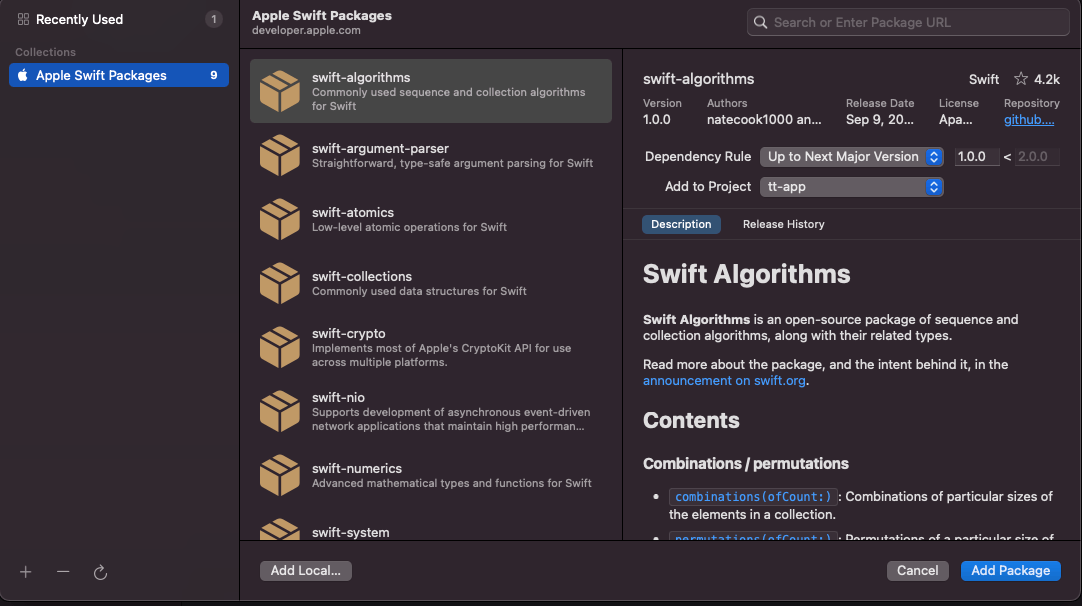Viewport: 1082px width, 606px height.
Task: Refresh collections with the circular arrow icon
Action: tap(100, 572)
